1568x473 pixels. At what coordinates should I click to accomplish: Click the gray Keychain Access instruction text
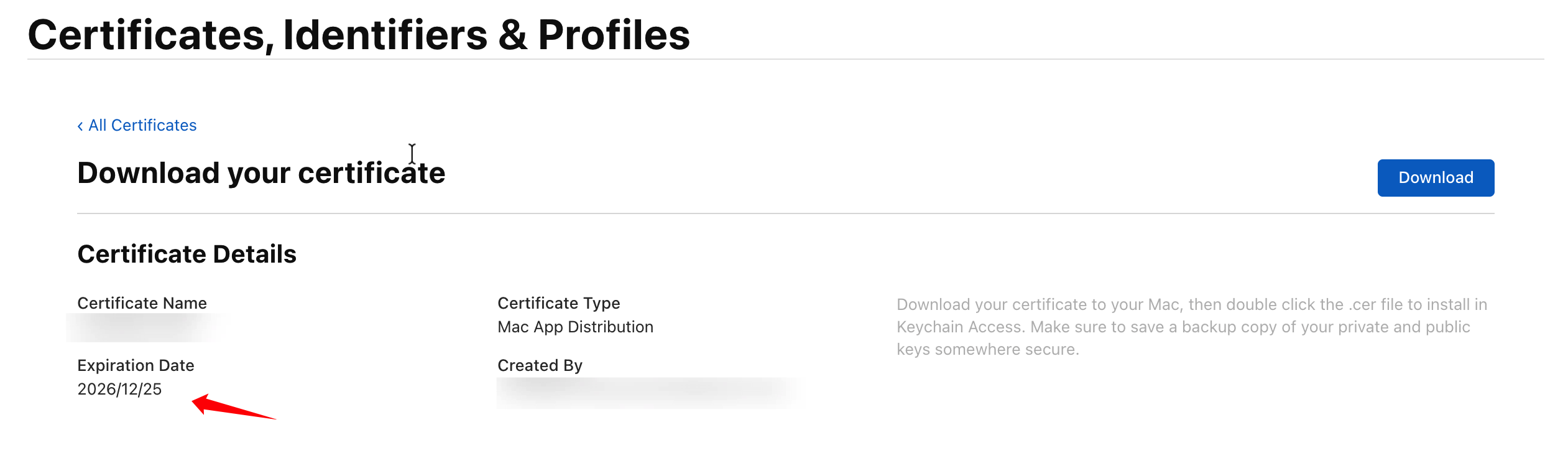click(1191, 327)
